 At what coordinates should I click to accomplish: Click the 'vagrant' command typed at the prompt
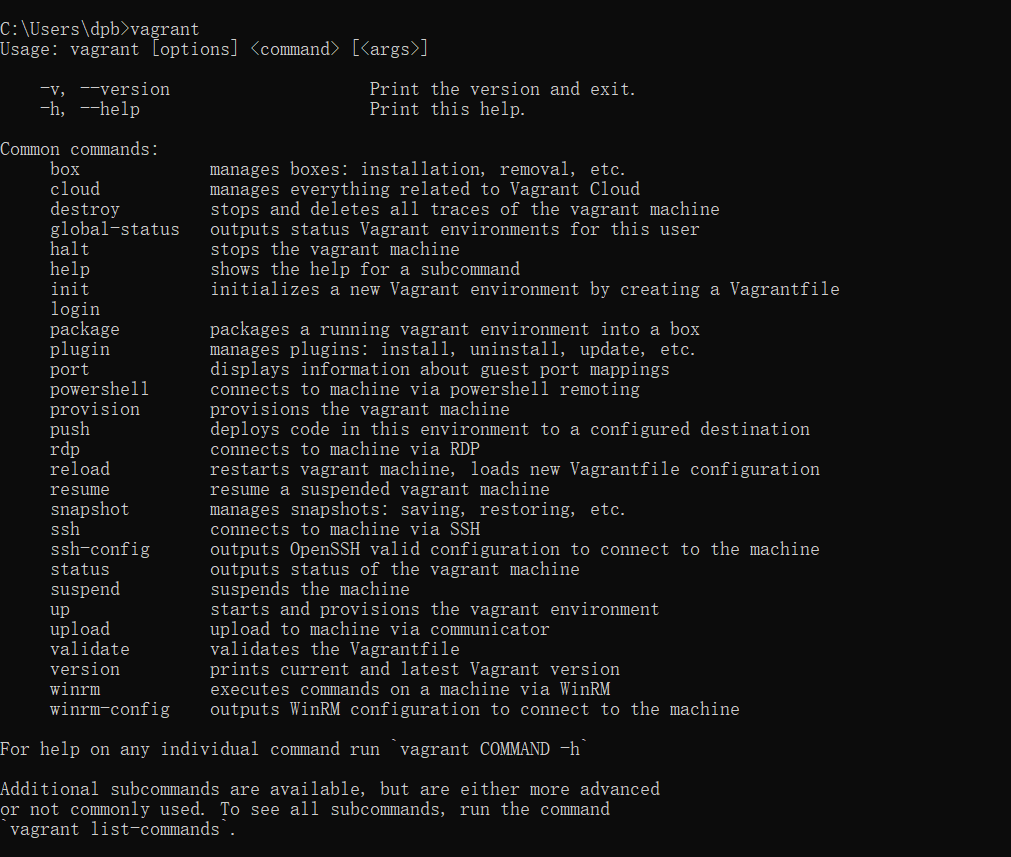pyautogui.click(x=164, y=30)
